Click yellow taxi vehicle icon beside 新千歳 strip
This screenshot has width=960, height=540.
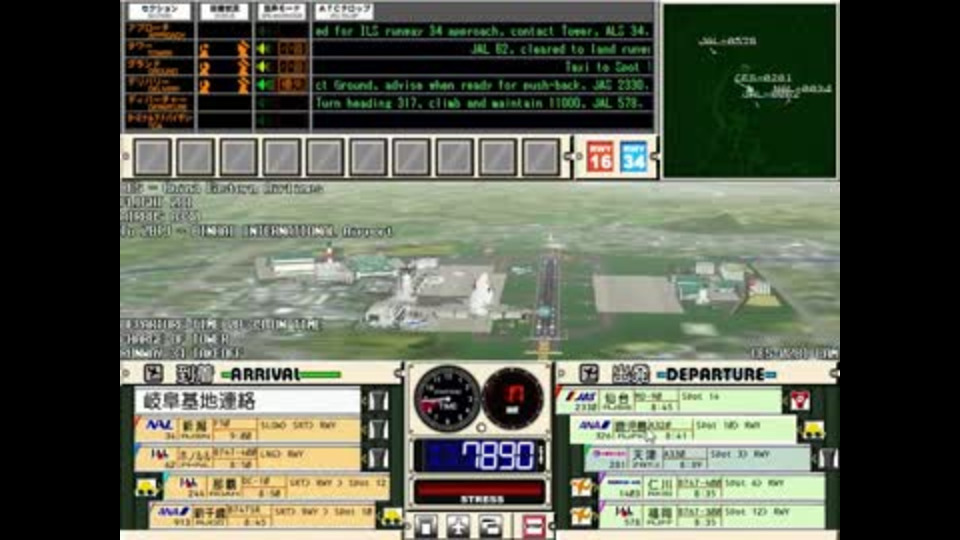point(391,516)
